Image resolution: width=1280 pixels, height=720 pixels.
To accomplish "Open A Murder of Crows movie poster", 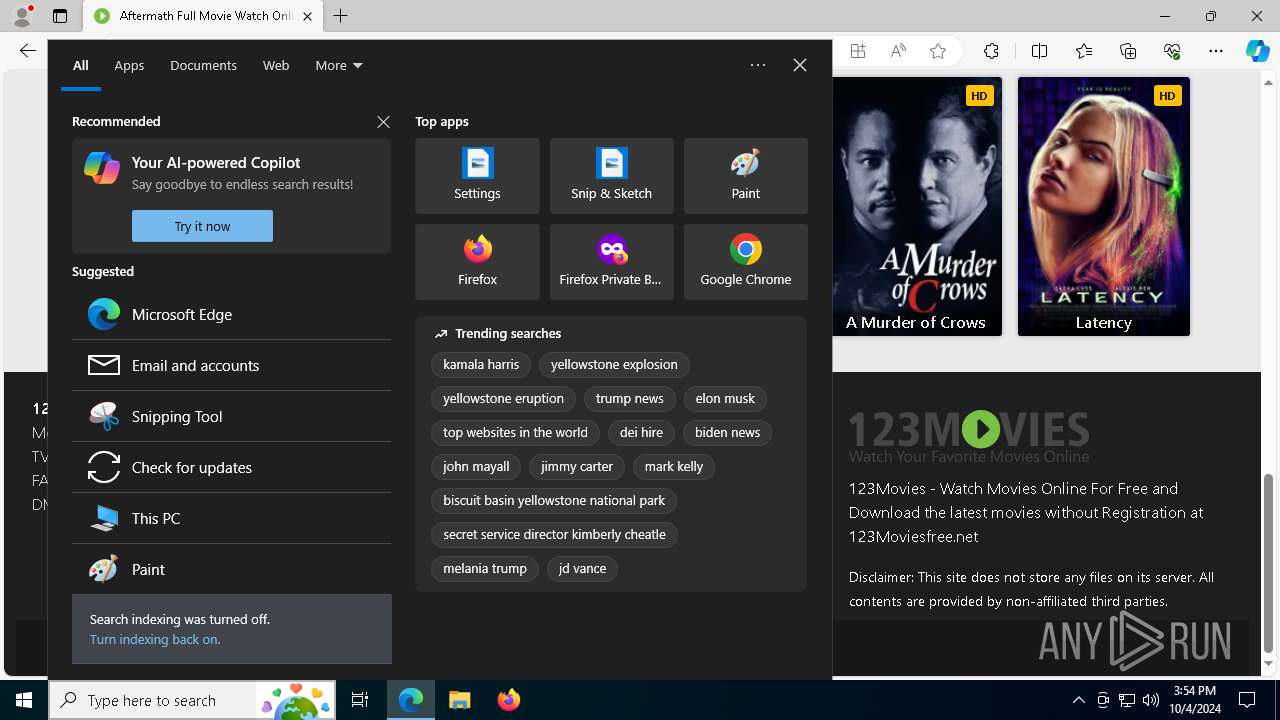I will [x=917, y=206].
